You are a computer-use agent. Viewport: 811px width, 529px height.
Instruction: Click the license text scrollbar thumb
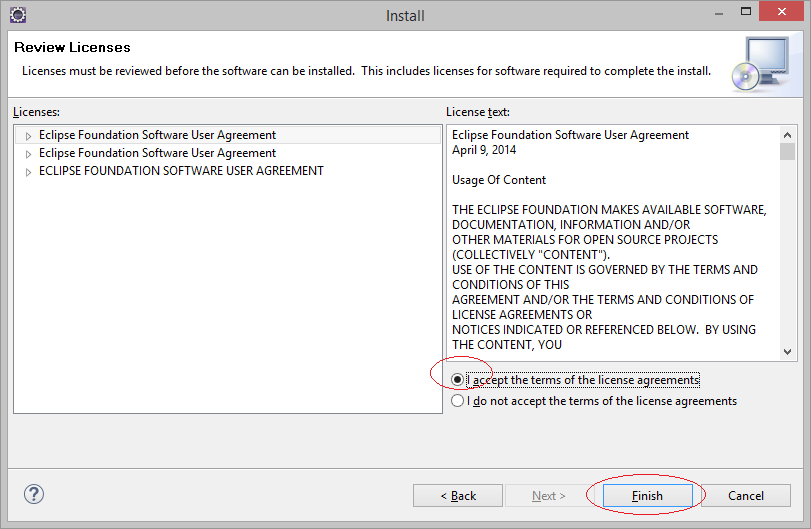787,152
